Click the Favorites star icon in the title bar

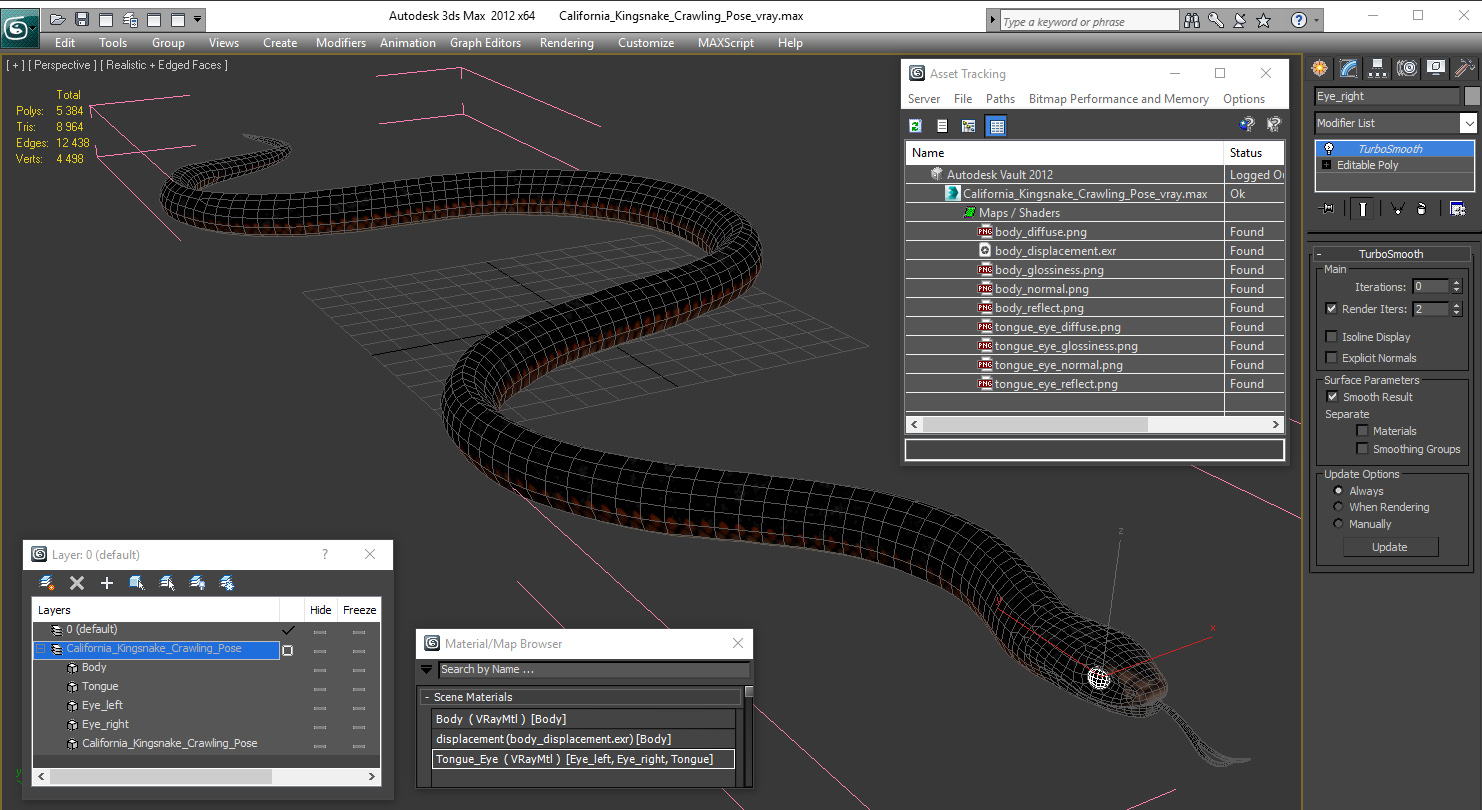tap(1263, 20)
